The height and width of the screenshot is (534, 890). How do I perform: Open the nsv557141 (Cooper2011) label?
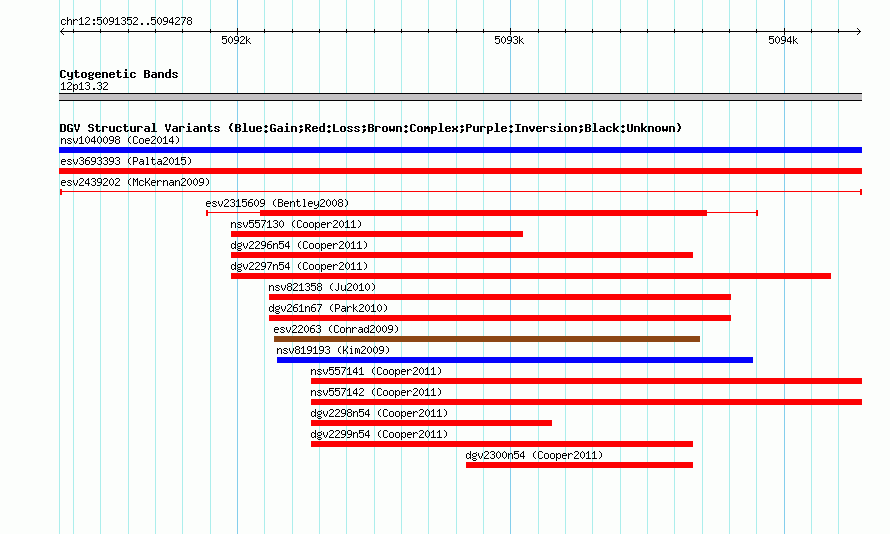376,371
